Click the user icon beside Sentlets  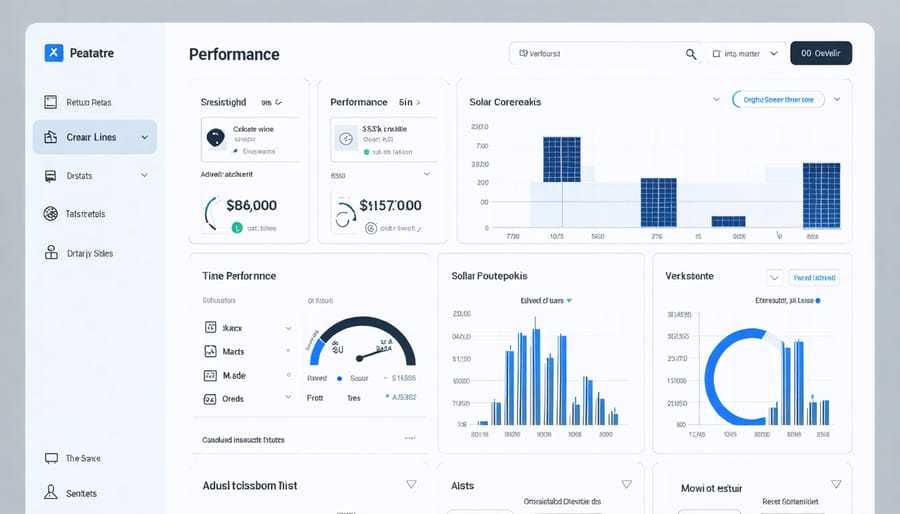point(51,493)
